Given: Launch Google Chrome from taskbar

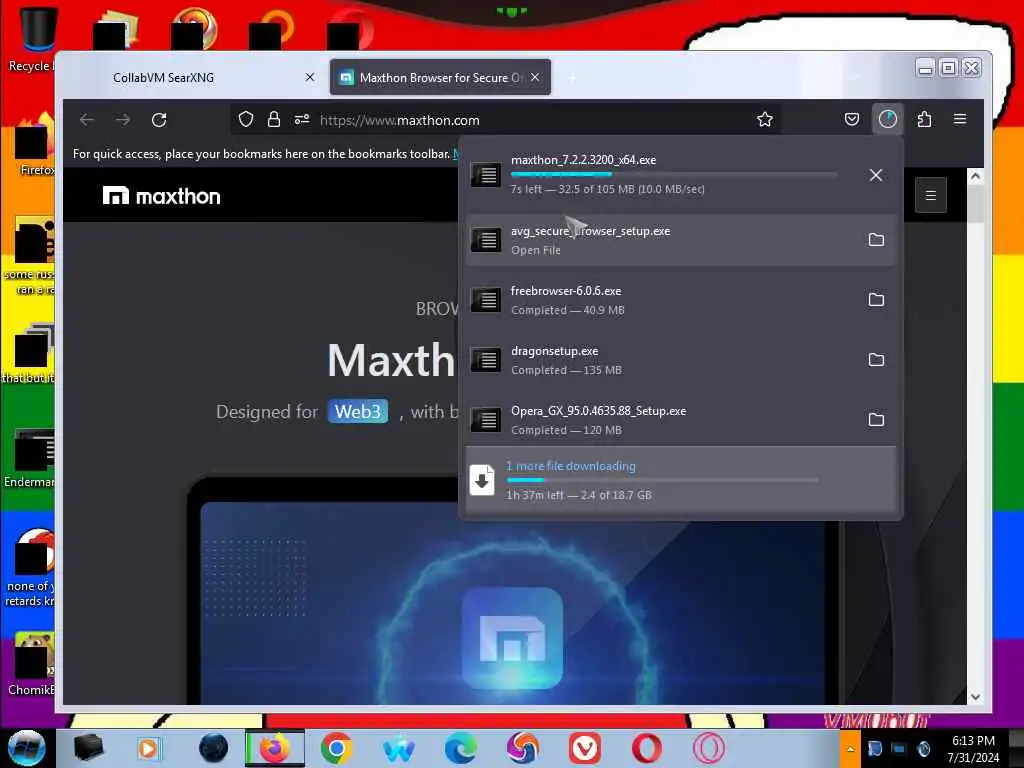Looking at the screenshot, I should (336, 748).
